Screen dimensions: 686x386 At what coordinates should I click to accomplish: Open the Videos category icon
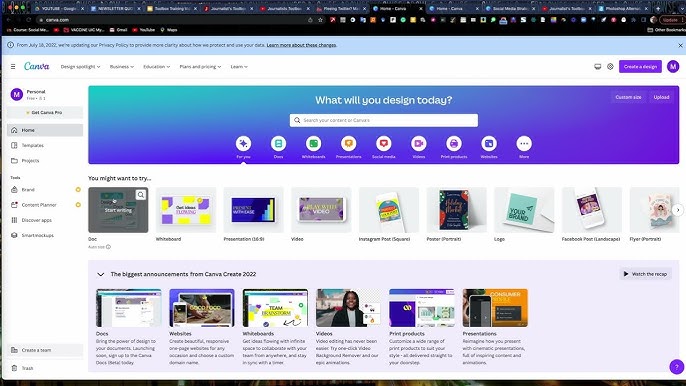(x=419, y=144)
